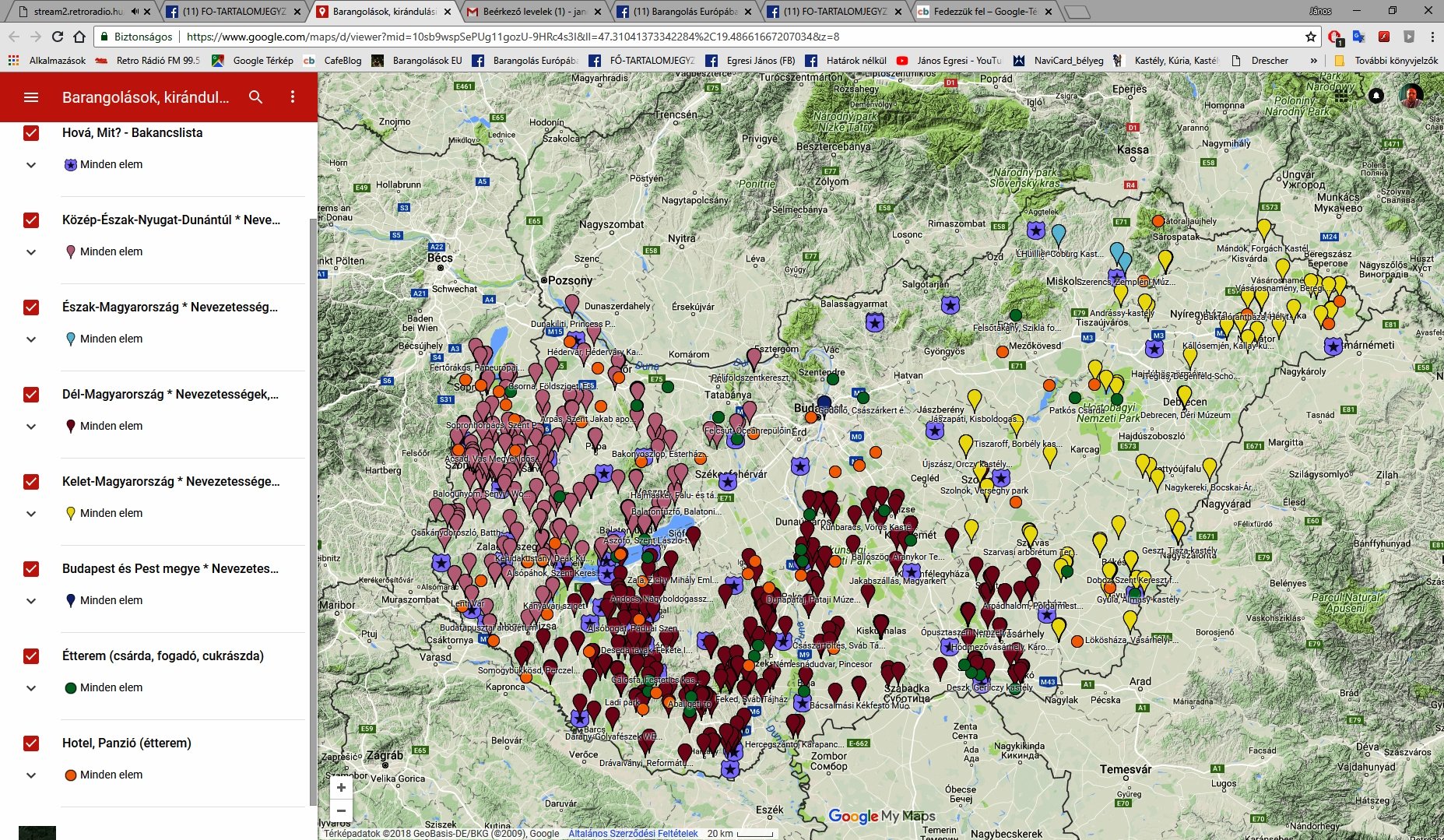Open the three-dot options menu in red header
Screen dimensions: 1444x840
[293, 97]
